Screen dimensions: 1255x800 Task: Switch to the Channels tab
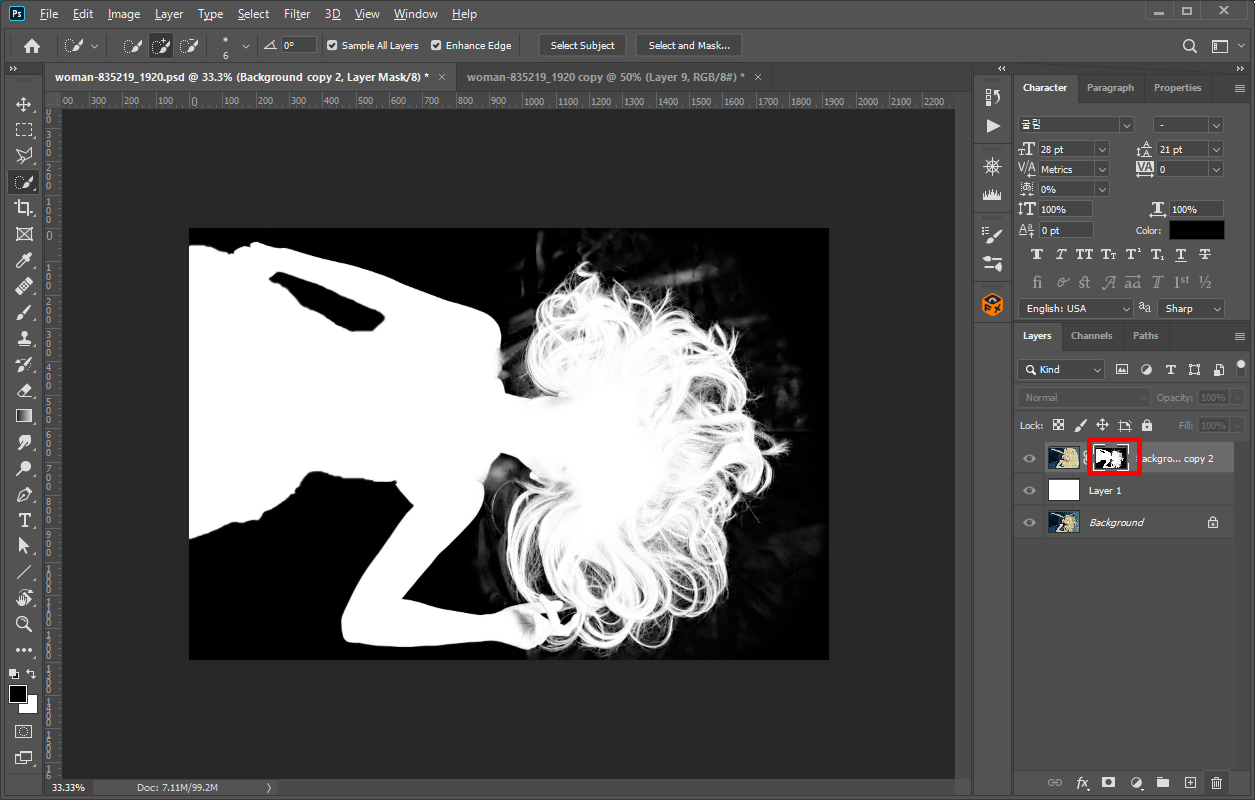(1091, 336)
